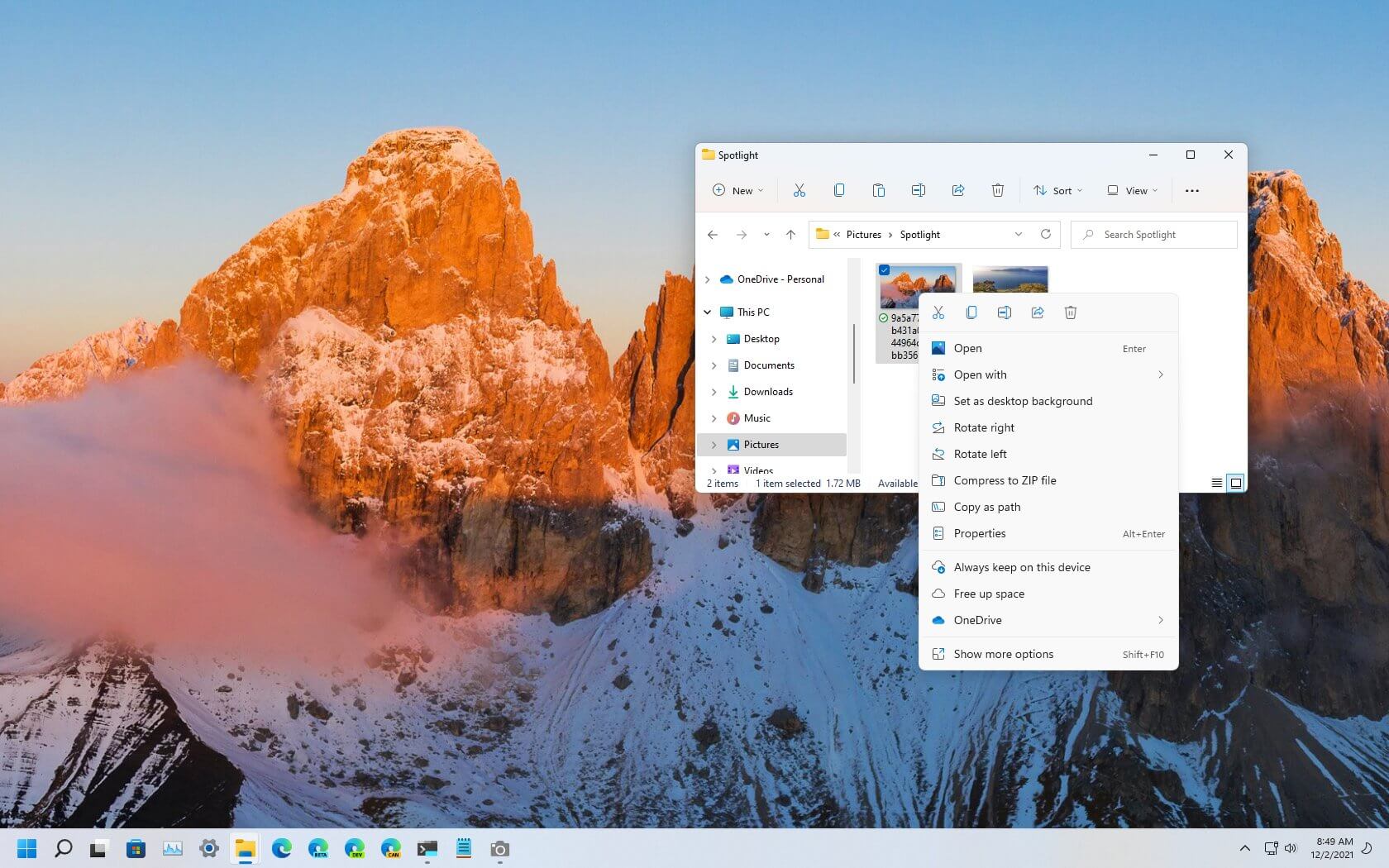This screenshot has width=1389, height=868.
Task: Click Show more options in the menu
Action: tap(1002, 654)
